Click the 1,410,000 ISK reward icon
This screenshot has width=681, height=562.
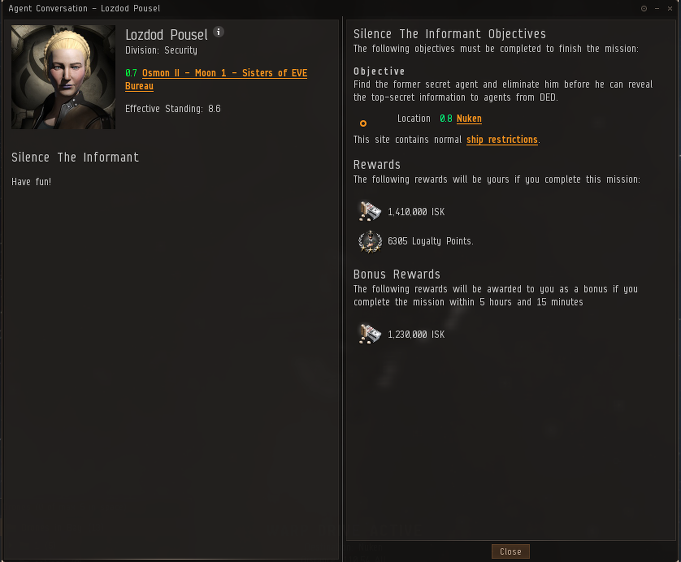click(370, 212)
